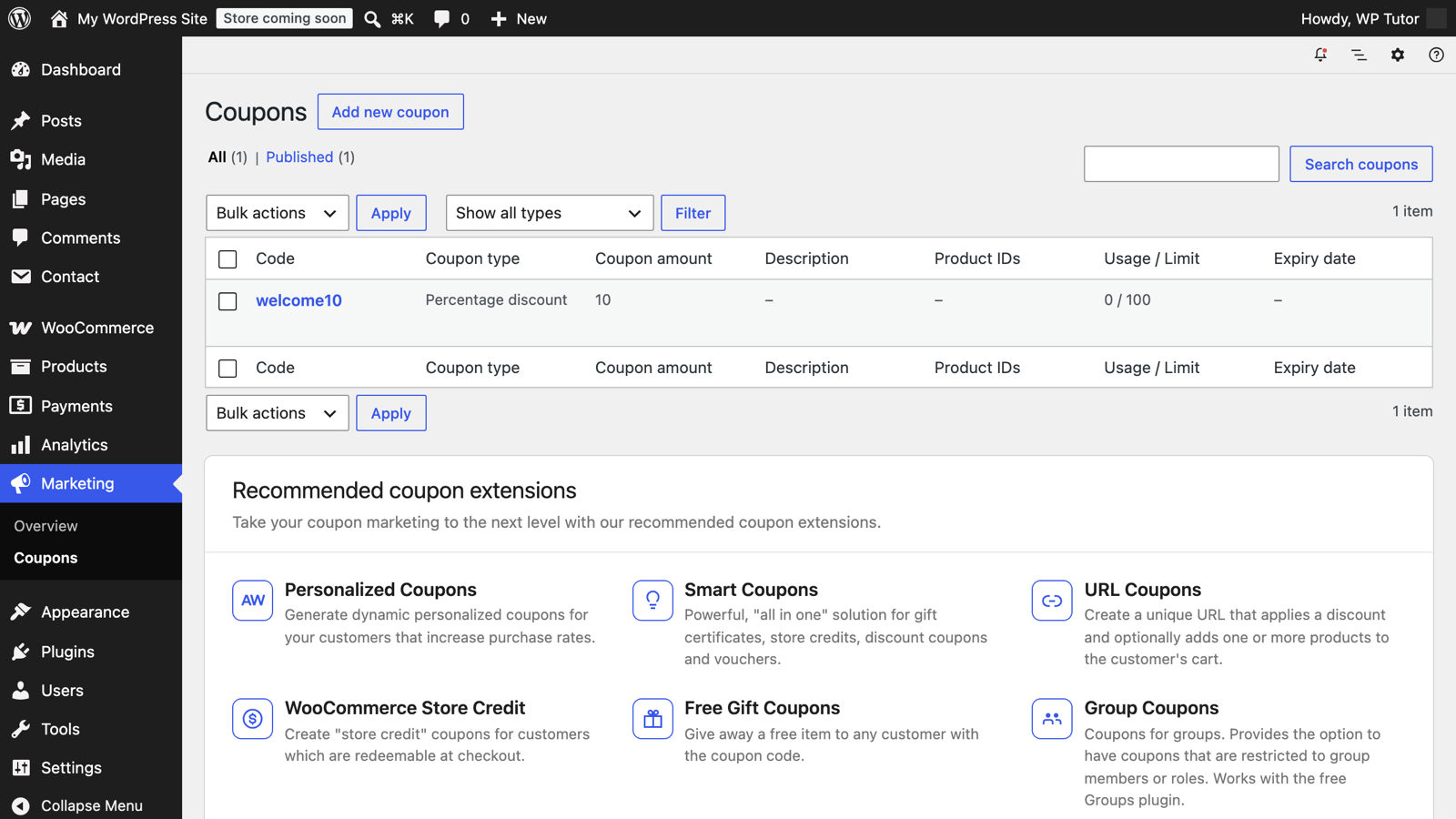The width and height of the screenshot is (1456, 819).
Task: Open the top Bulk actions dropdown
Action: click(x=278, y=213)
